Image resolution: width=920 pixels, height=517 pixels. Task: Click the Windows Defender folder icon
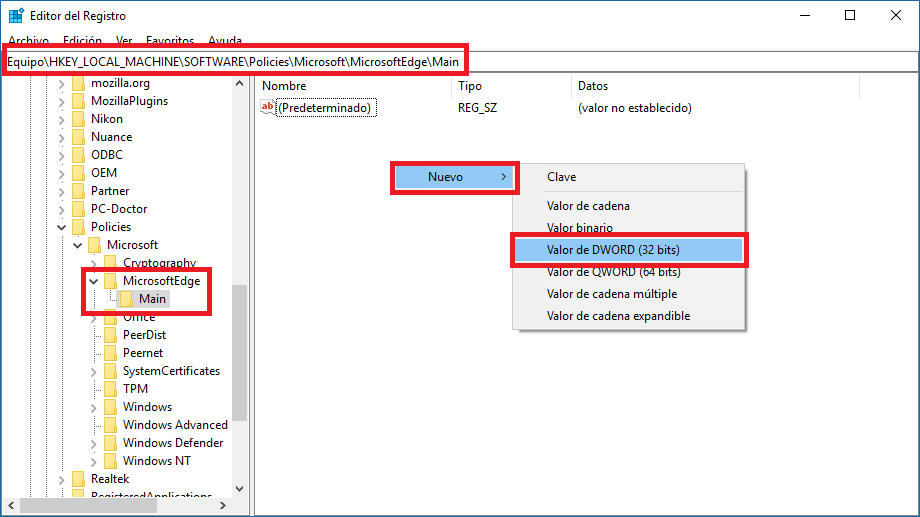point(110,443)
